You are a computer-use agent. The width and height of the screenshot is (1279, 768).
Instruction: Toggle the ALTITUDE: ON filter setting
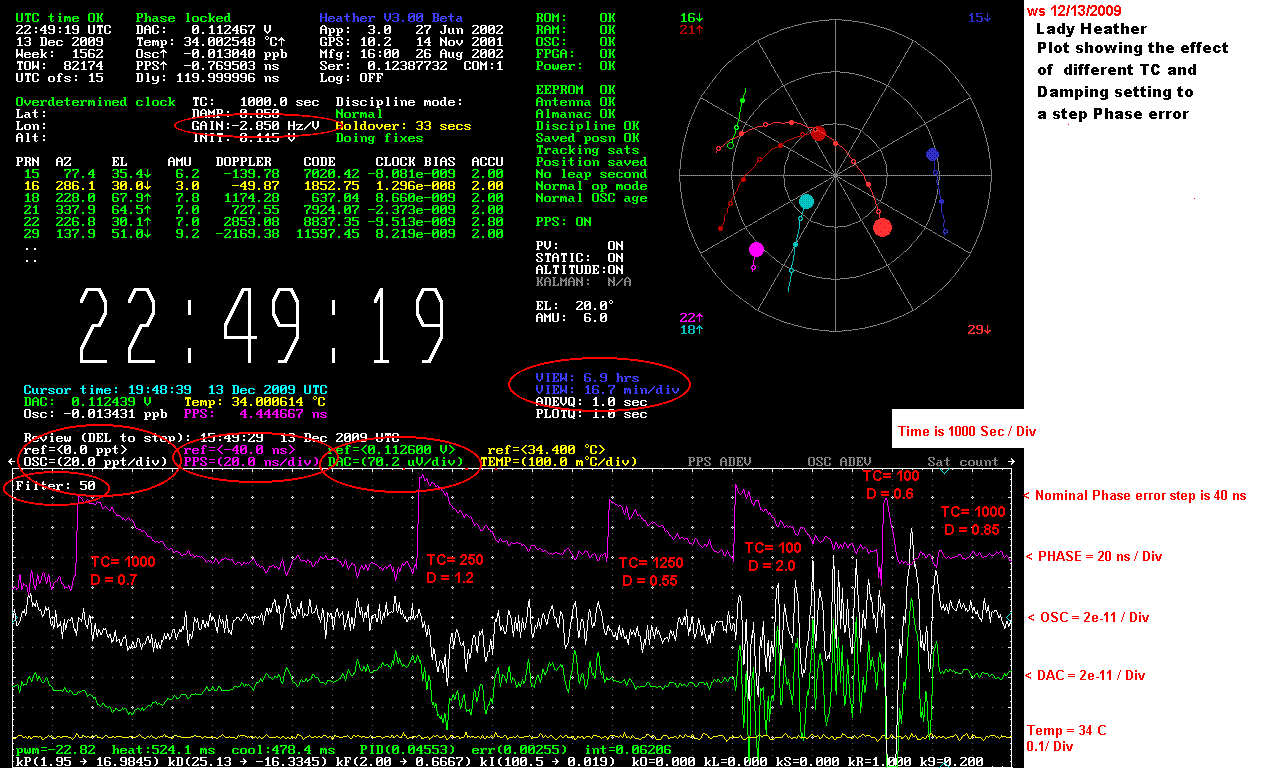point(579,270)
